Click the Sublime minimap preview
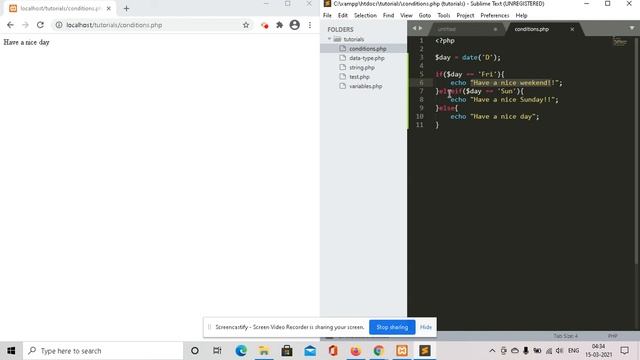 click(x=620, y=41)
